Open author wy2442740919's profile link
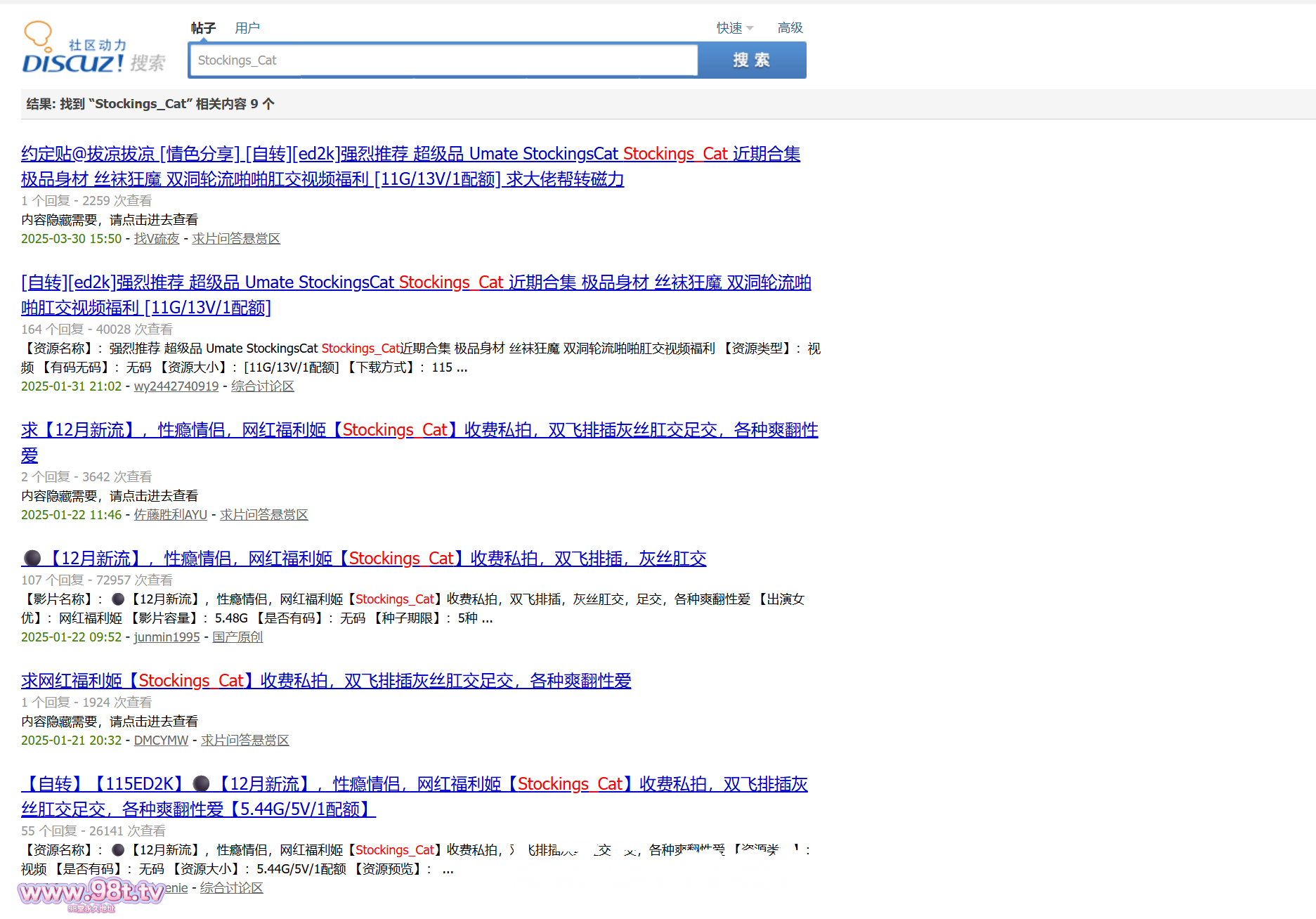 176,386
